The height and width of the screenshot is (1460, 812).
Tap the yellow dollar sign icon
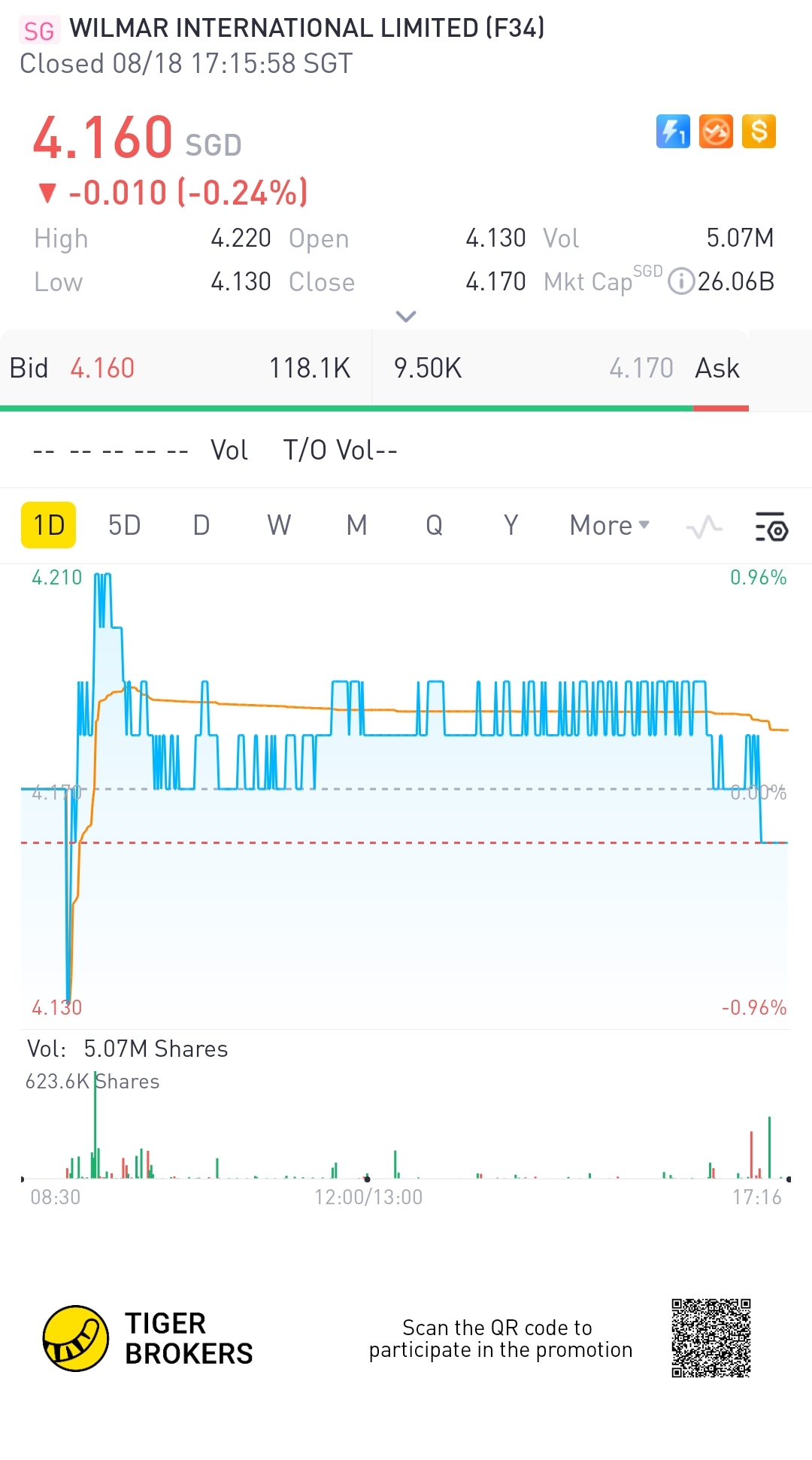click(759, 132)
